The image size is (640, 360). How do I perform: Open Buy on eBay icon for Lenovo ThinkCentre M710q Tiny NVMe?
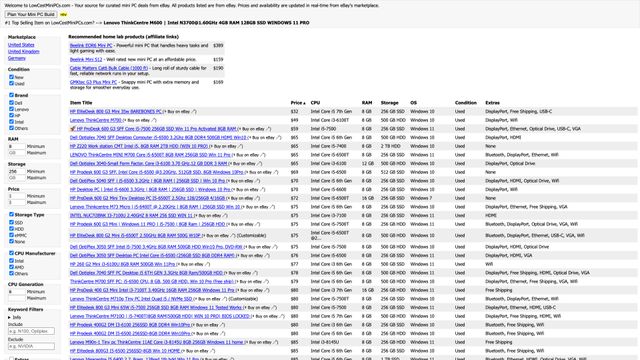224,299
